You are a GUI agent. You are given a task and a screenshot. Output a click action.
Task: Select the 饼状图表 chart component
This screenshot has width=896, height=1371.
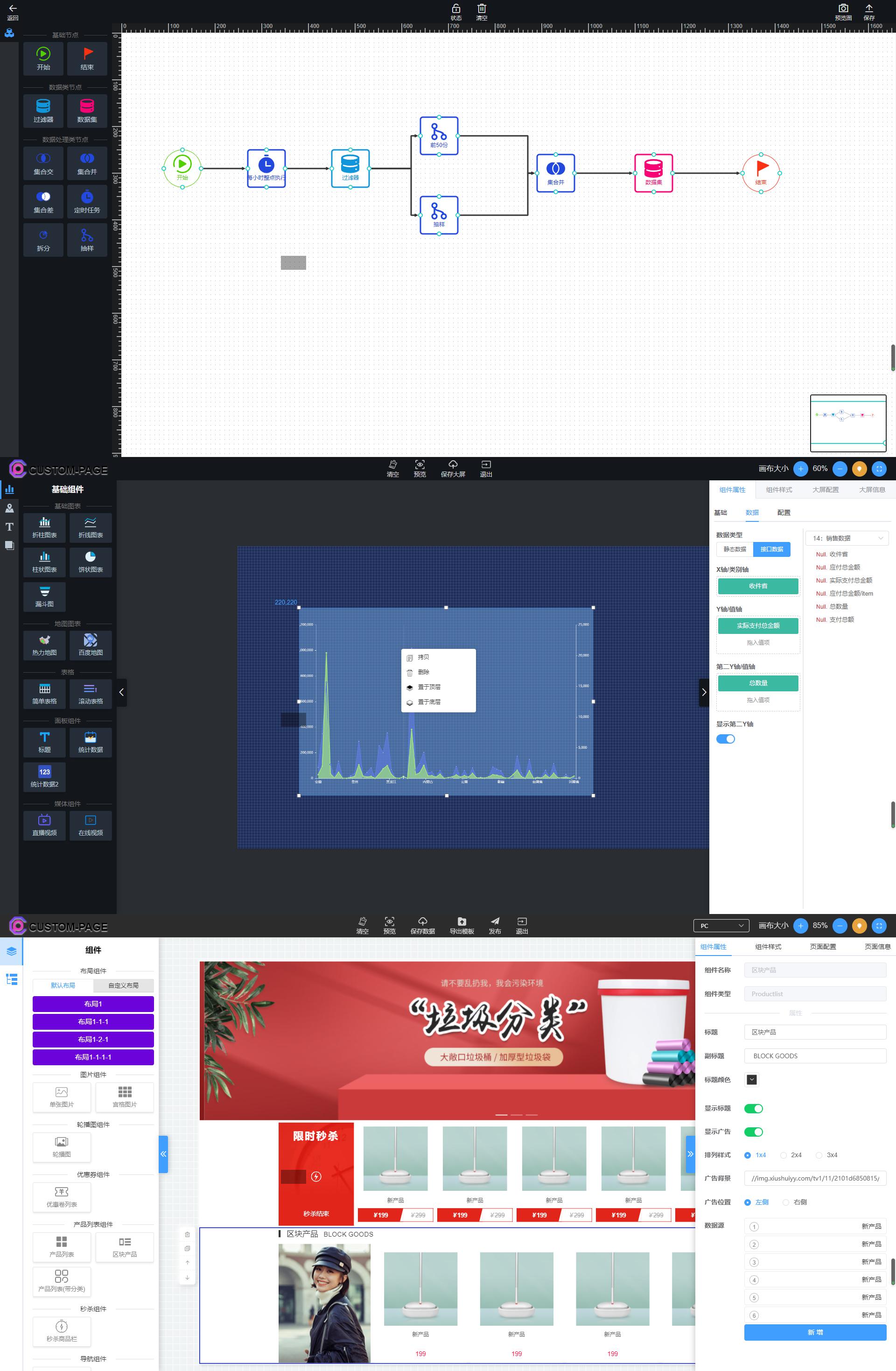click(x=91, y=561)
